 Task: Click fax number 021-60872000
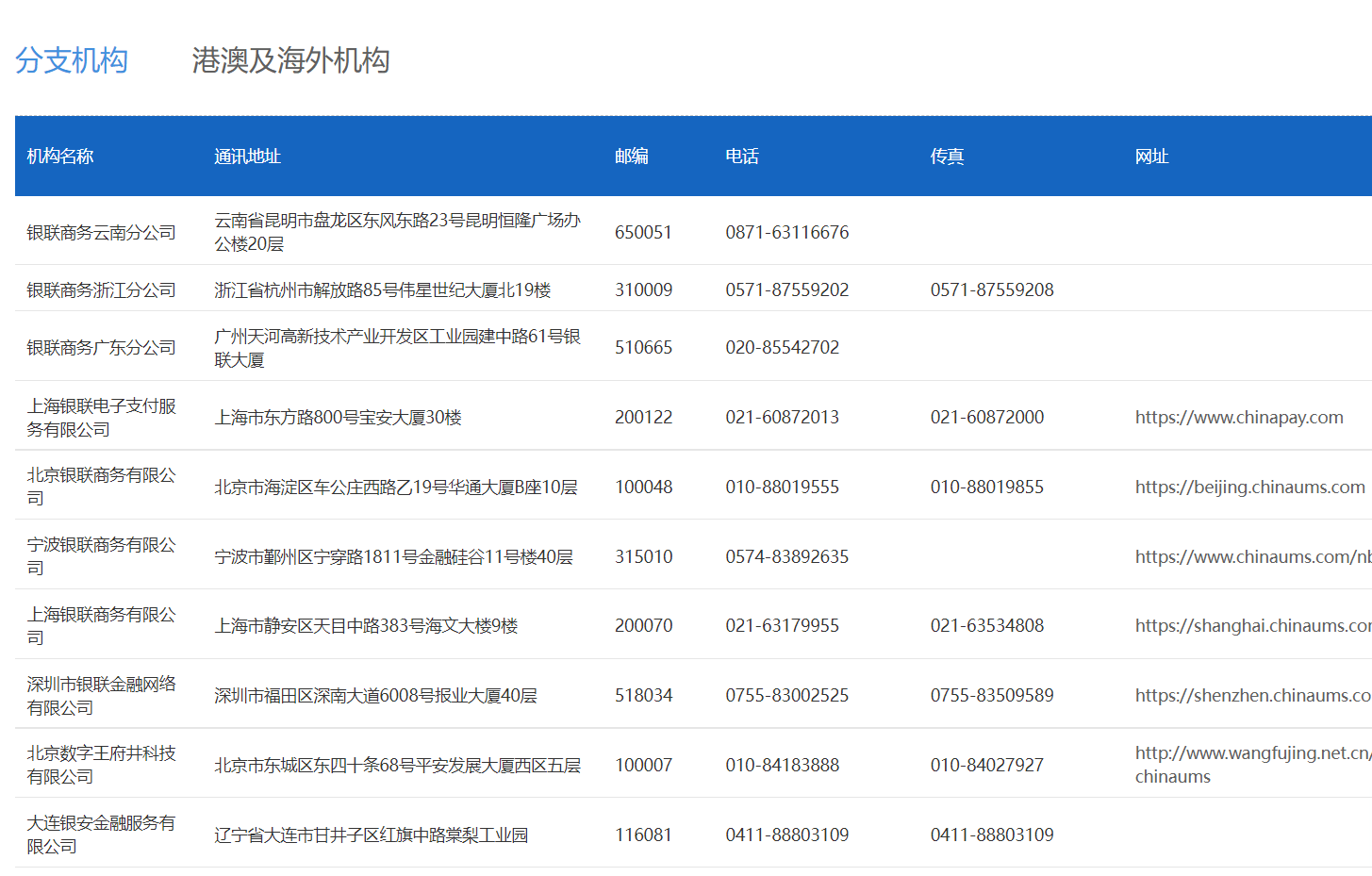tap(987, 417)
